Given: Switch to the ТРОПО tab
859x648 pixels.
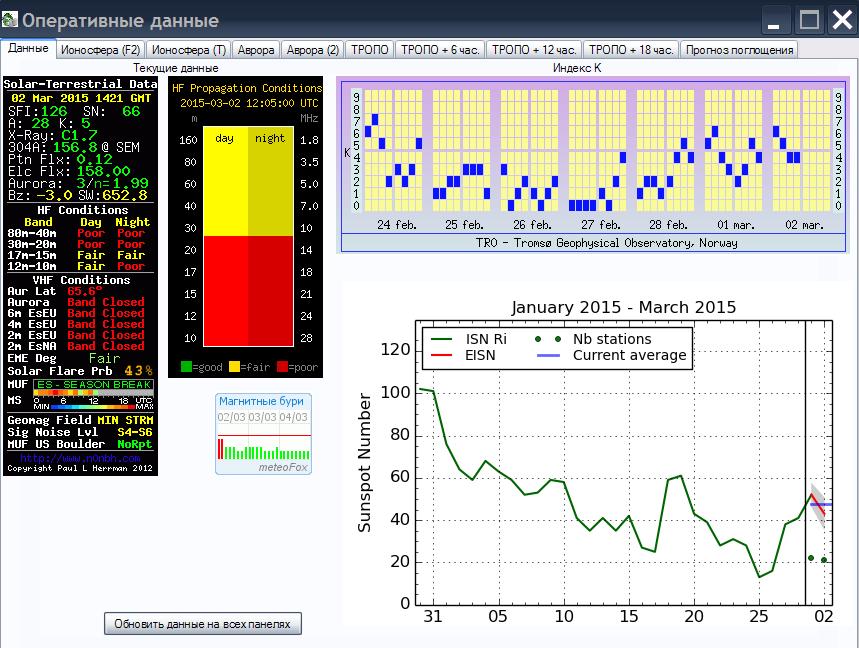Looking at the screenshot, I should click(370, 50).
